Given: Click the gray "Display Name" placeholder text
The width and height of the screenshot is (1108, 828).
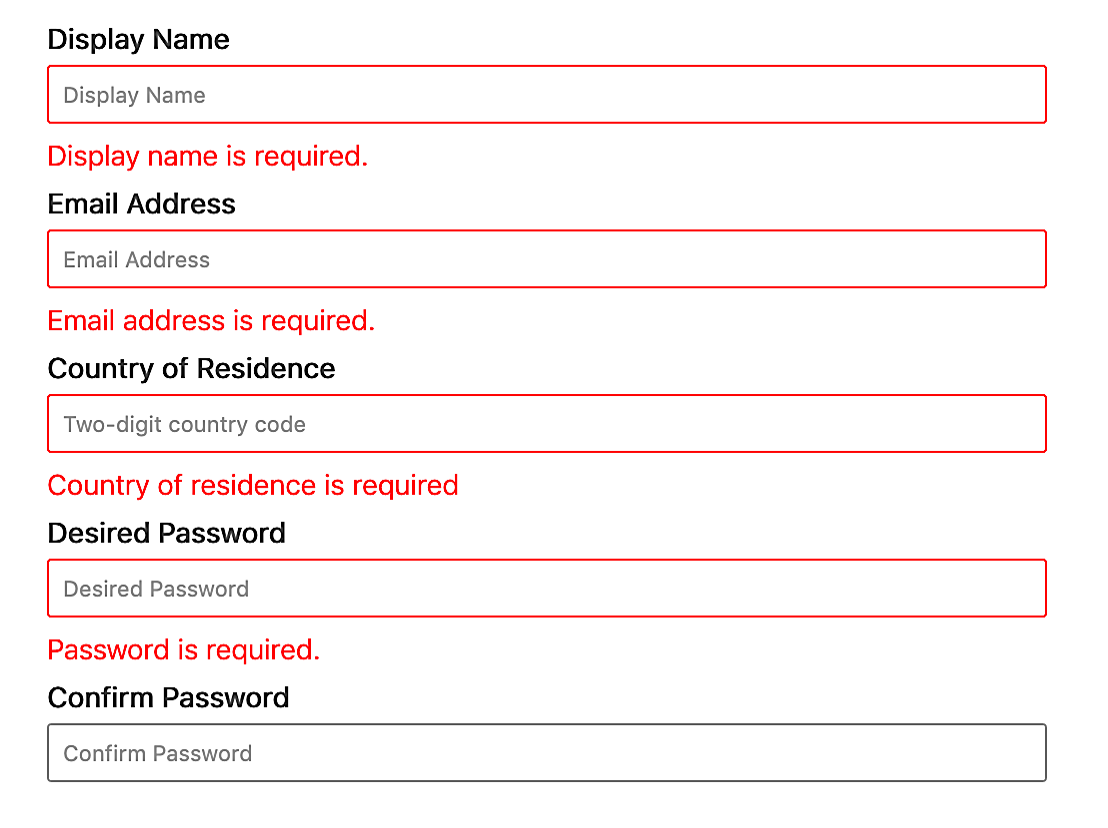Looking at the screenshot, I should [135, 96].
